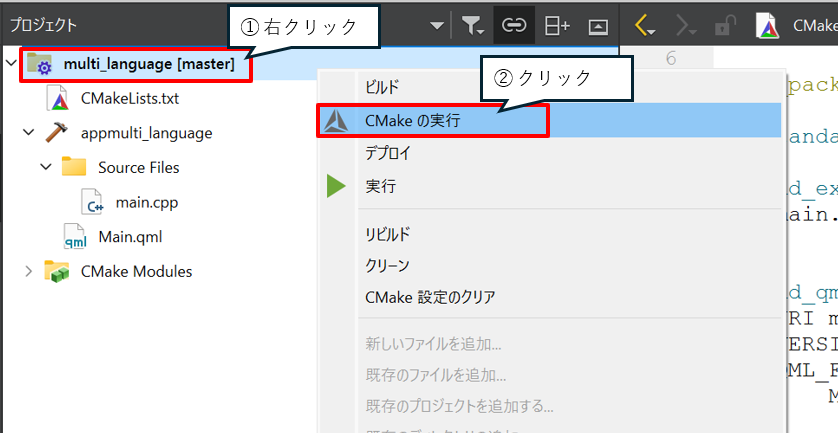This screenshot has width=838, height=433.
Task: Click the filter tree funnel icon
Action: point(471,25)
